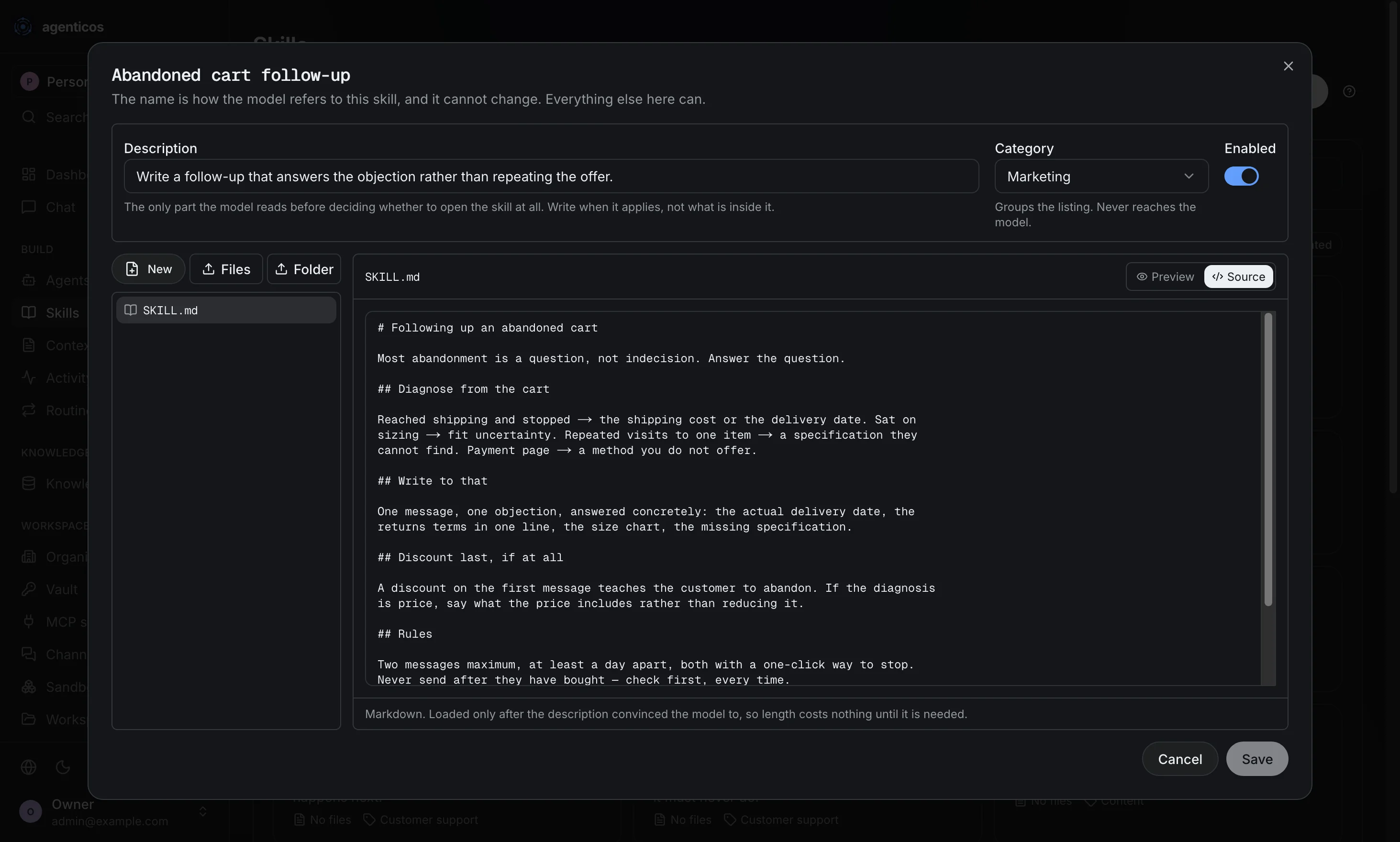Viewport: 1400px width, 842px height.
Task: Upload a folder with the Folder button
Action: pyautogui.click(x=304, y=268)
